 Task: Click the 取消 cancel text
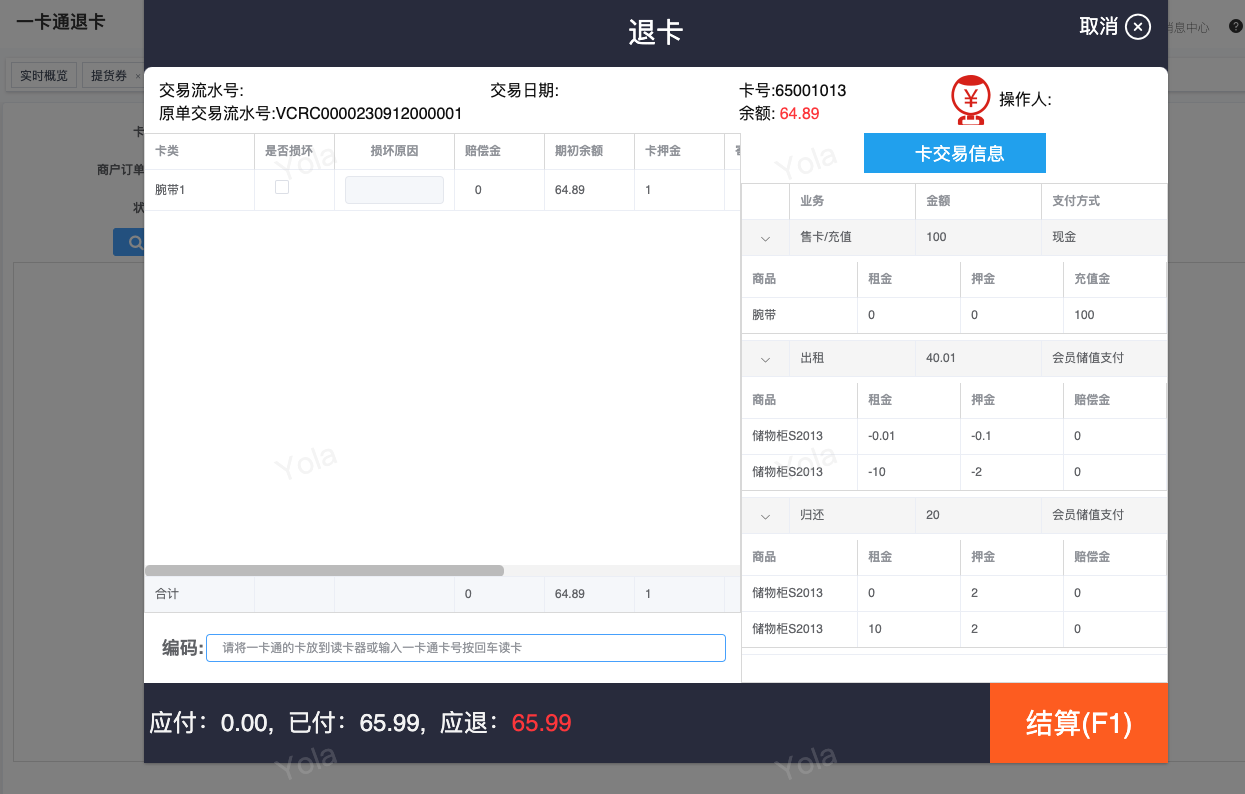[x=1098, y=27]
